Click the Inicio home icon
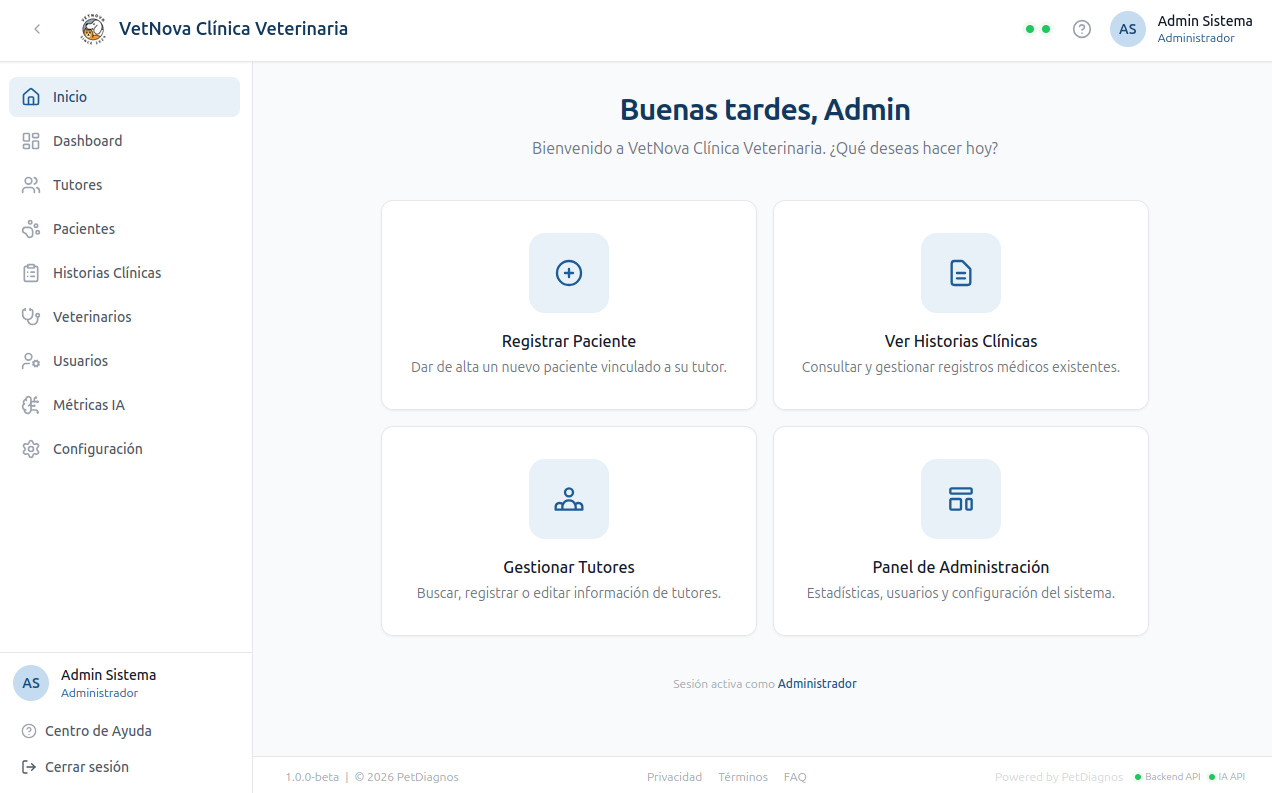 31,97
